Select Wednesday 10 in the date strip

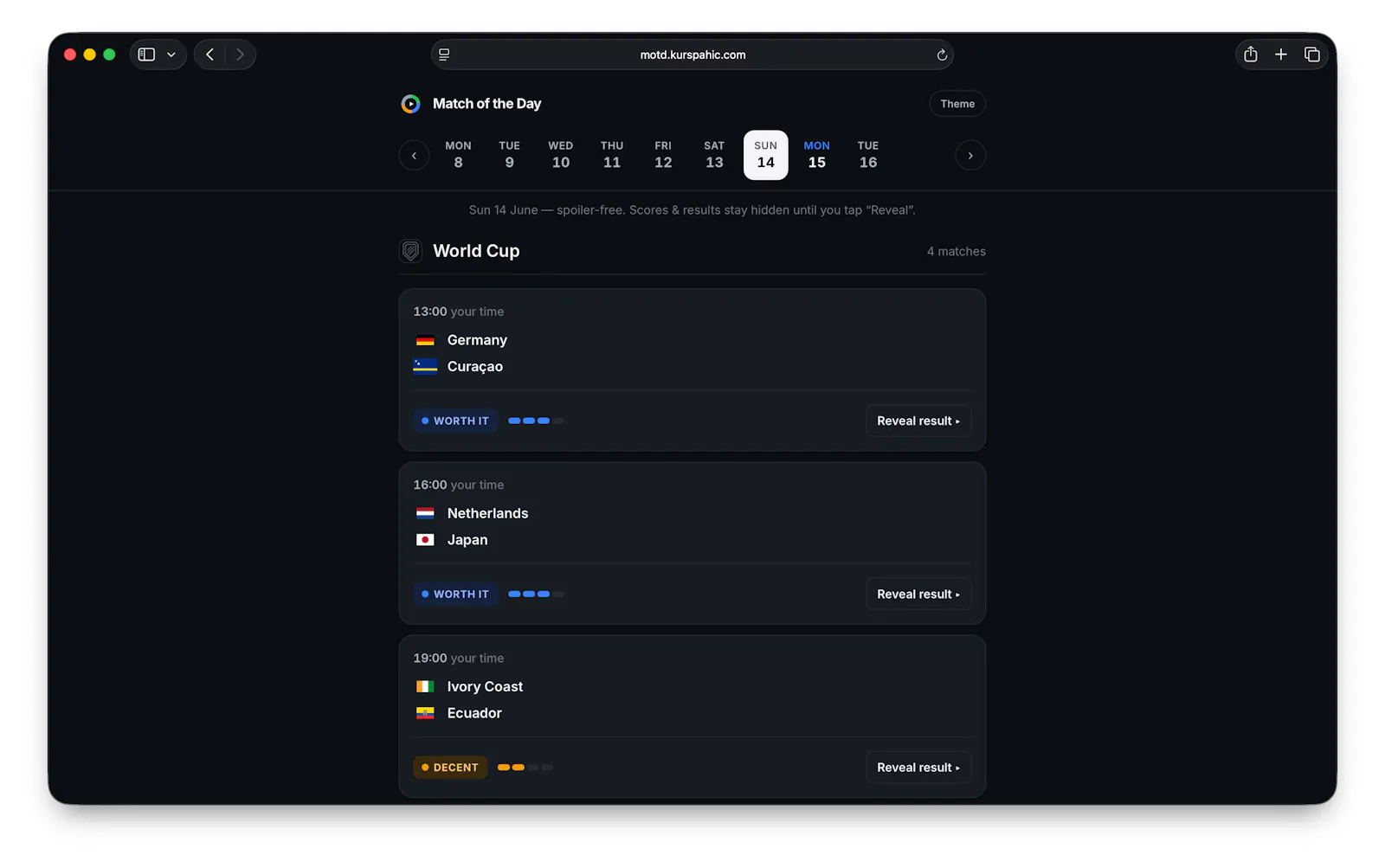(x=561, y=155)
